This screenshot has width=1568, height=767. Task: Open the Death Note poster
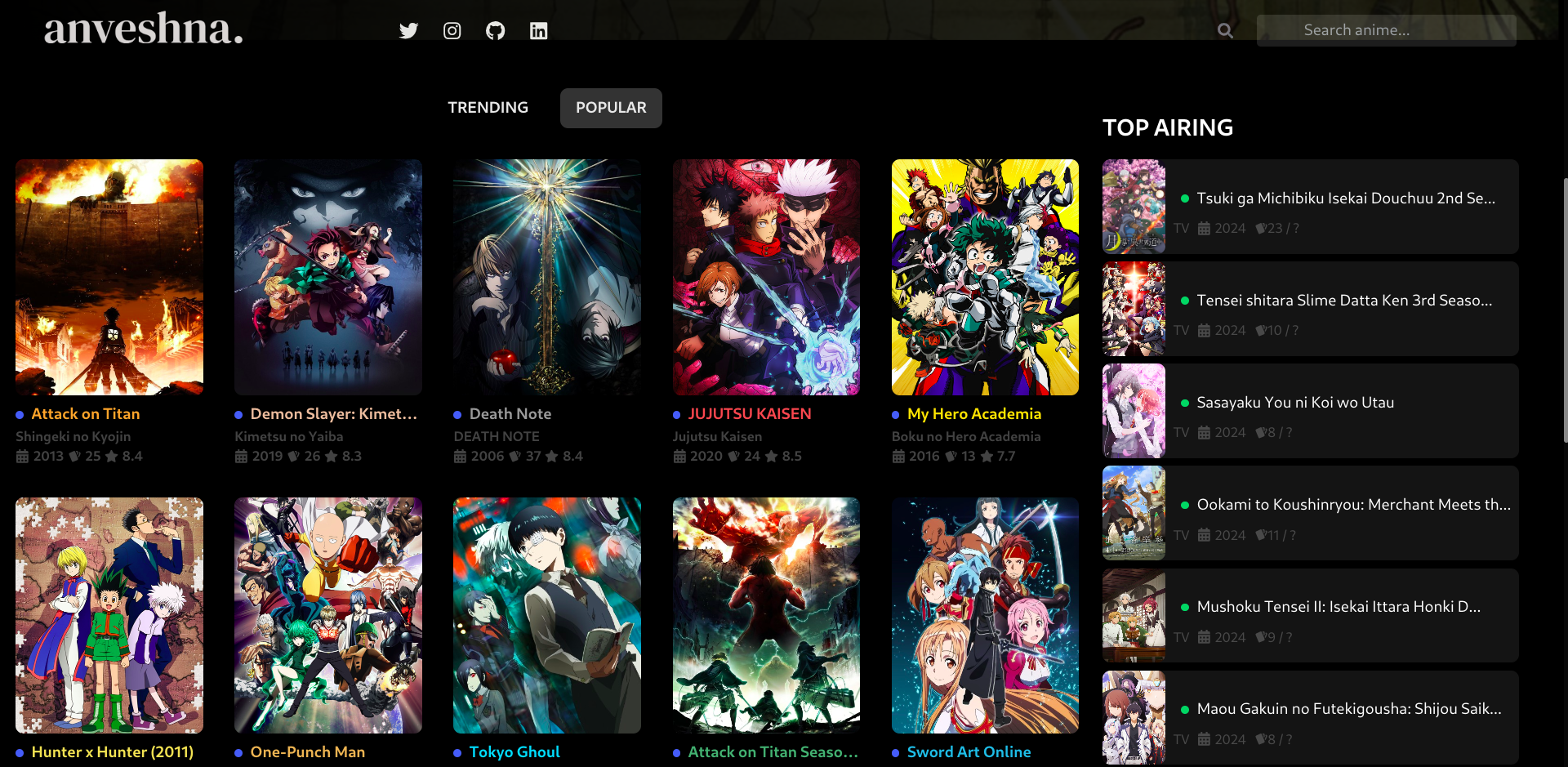(547, 277)
